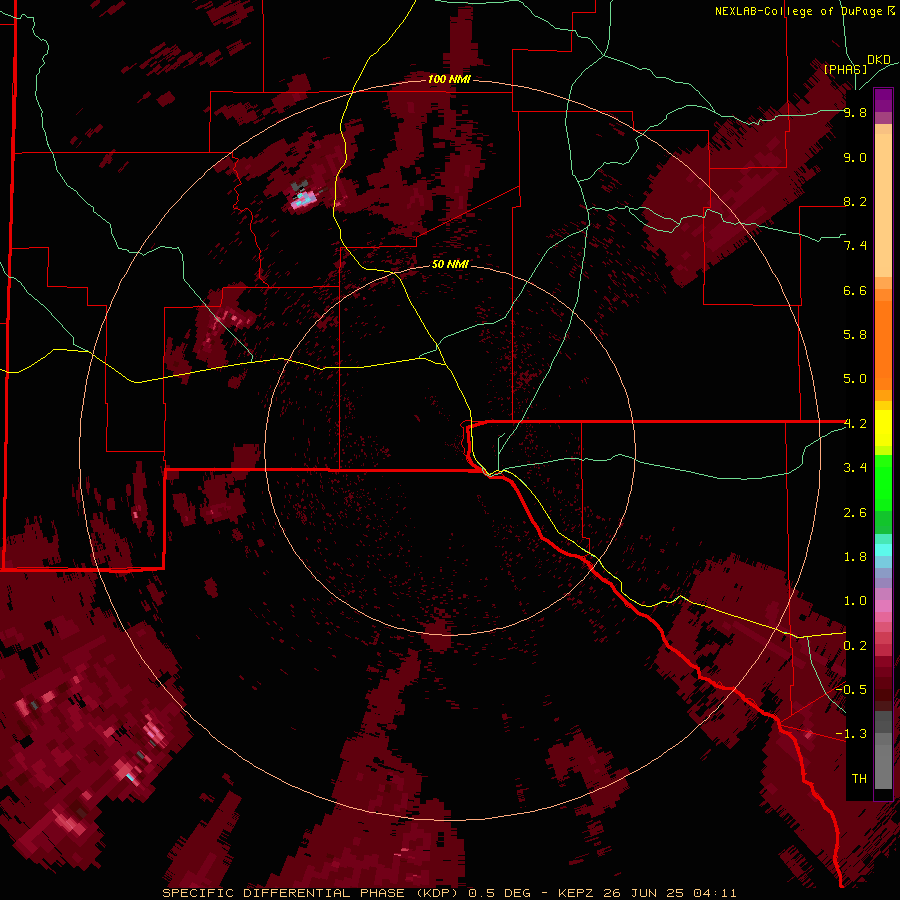Image resolution: width=900 pixels, height=900 pixels.
Task: Click the 8.2 value on the scale
Action: (x=855, y=202)
